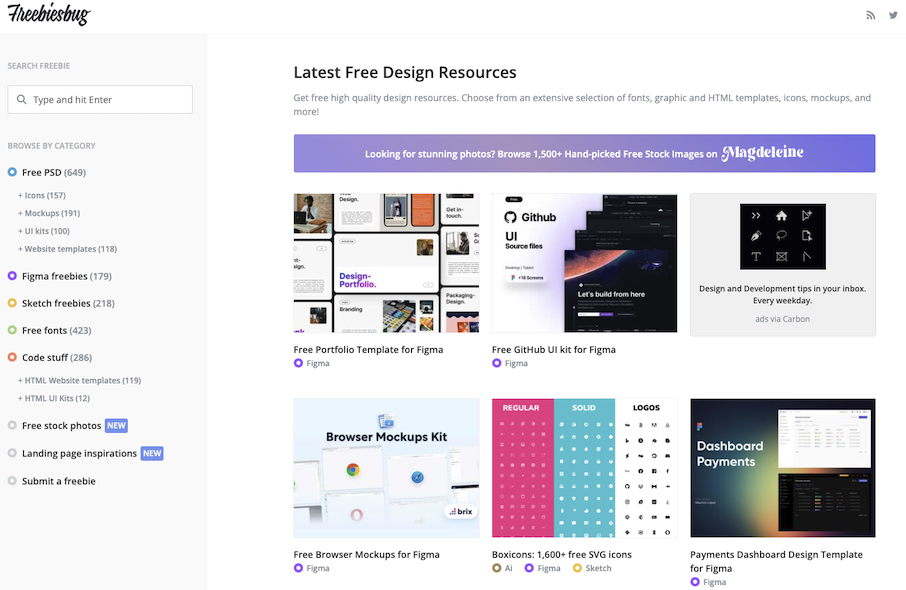This screenshot has height=590, width=906.
Task: Click Figma tag under Free GitHub UI kit
Action: [x=510, y=363]
